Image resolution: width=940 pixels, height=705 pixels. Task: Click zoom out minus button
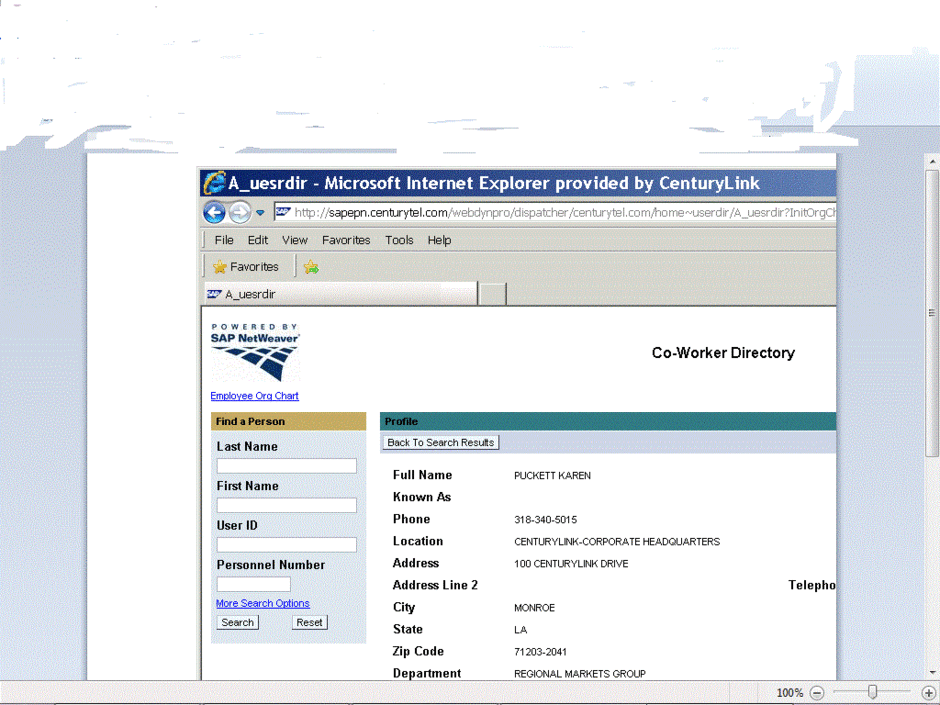pyautogui.click(x=817, y=693)
